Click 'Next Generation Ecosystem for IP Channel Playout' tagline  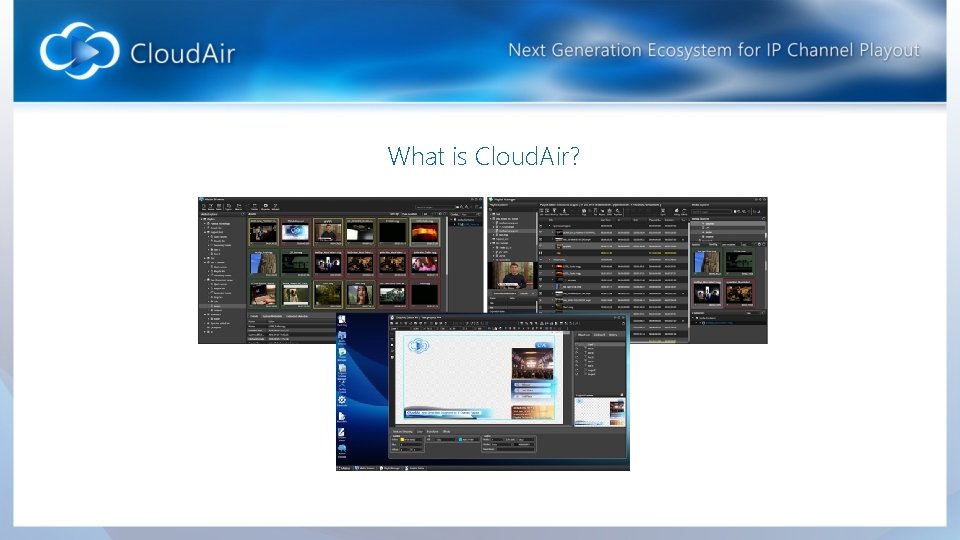coord(714,50)
